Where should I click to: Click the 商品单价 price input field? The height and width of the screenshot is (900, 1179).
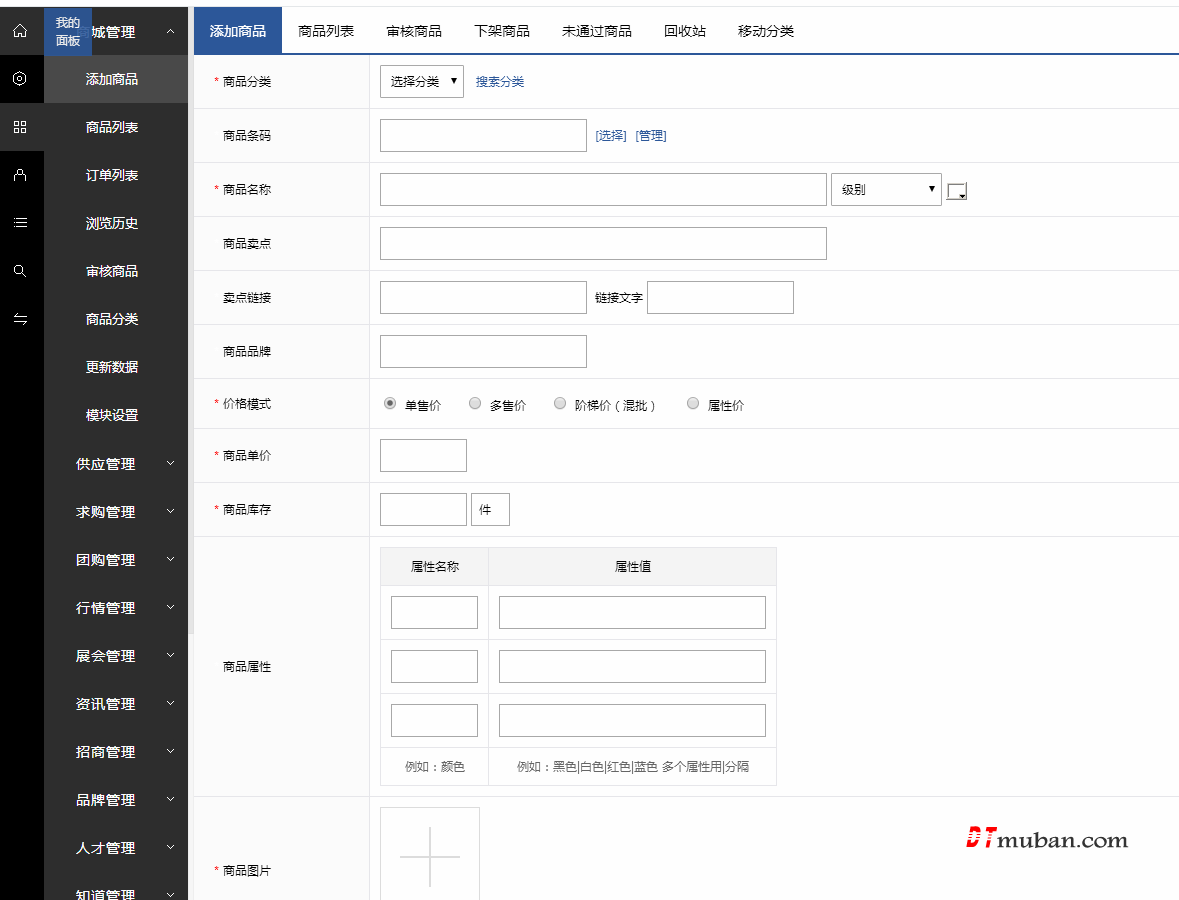pos(423,456)
